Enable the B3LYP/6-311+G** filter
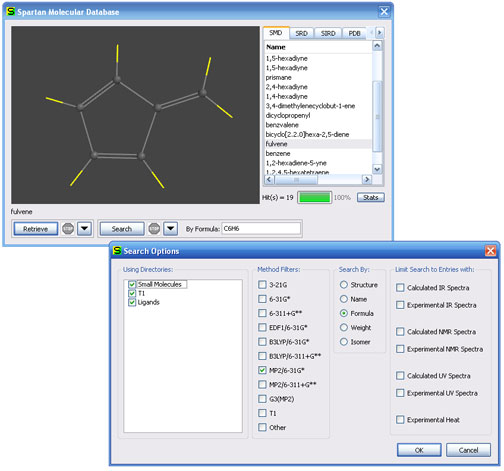This screenshot has height=471, width=504. tap(262, 356)
